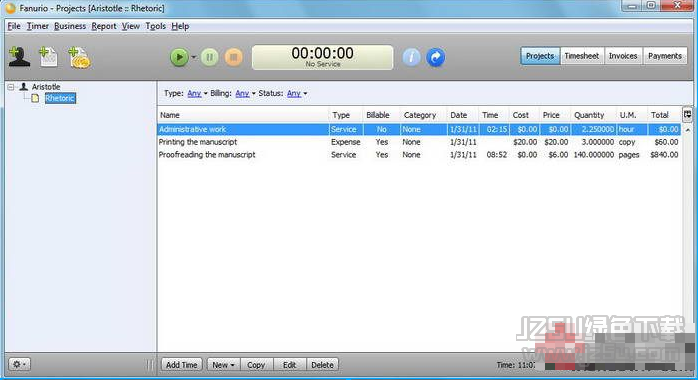The height and width of the screenshot is (380, 698).
Task: Select the Rhetoric project in the tree
Action: point(60,98)
